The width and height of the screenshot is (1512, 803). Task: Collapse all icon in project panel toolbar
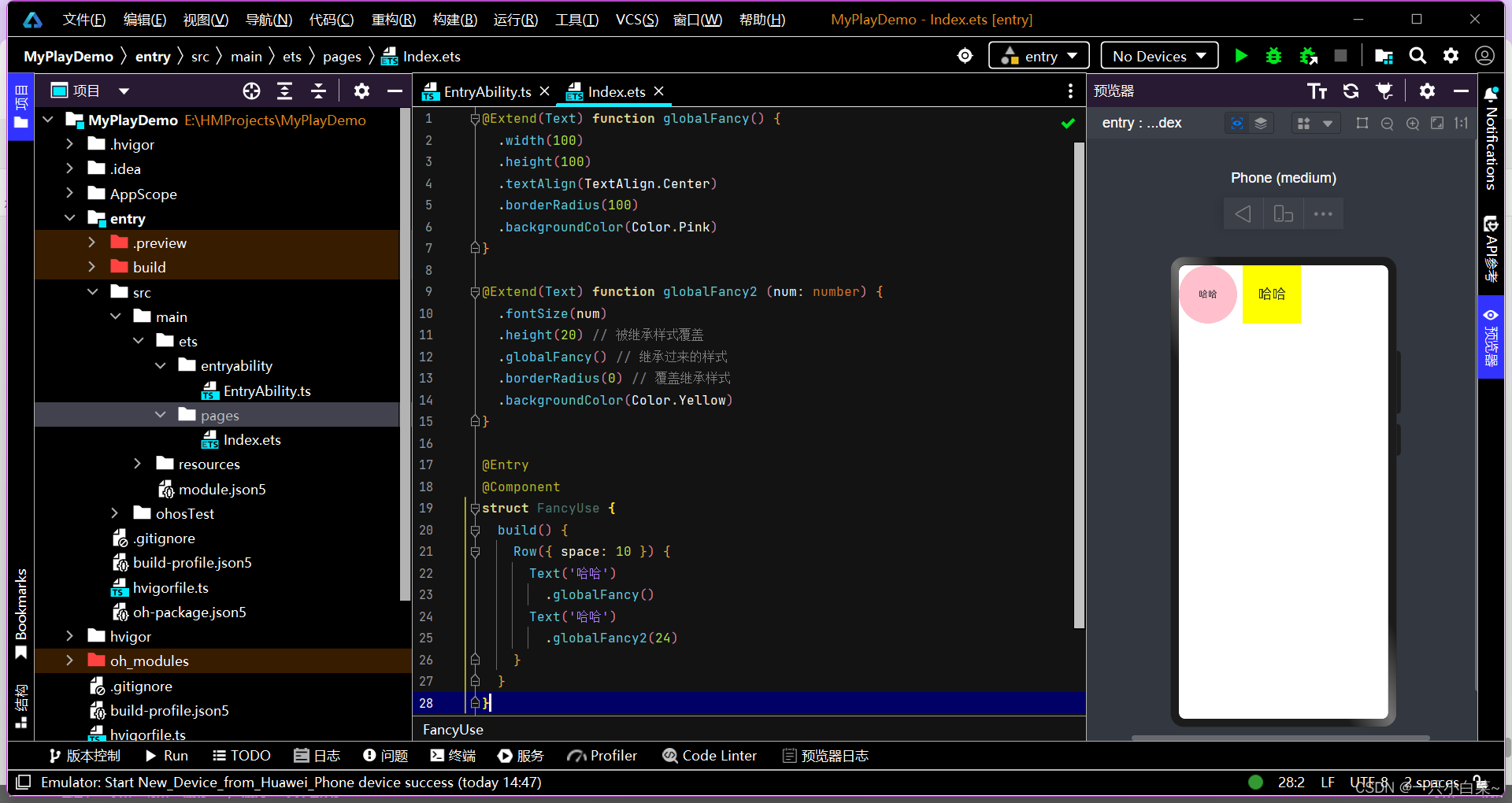(x=318, y=91)
